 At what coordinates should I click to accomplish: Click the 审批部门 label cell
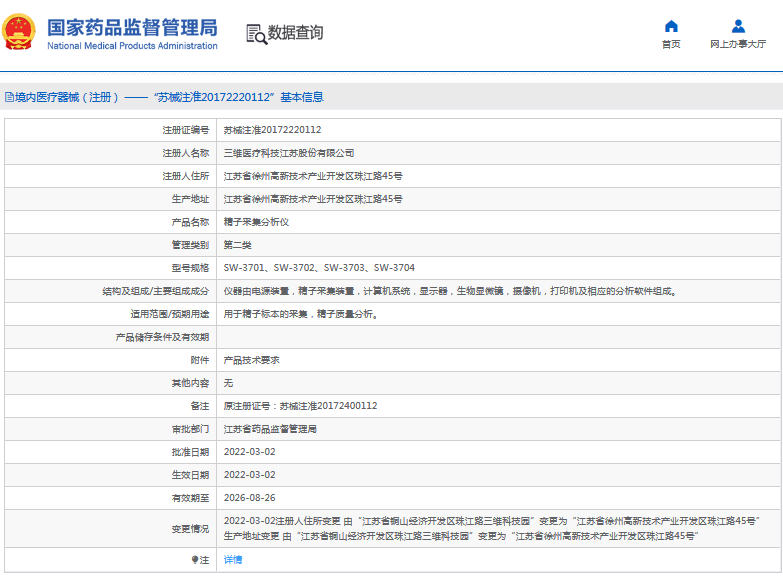click(x=111, y=429)
